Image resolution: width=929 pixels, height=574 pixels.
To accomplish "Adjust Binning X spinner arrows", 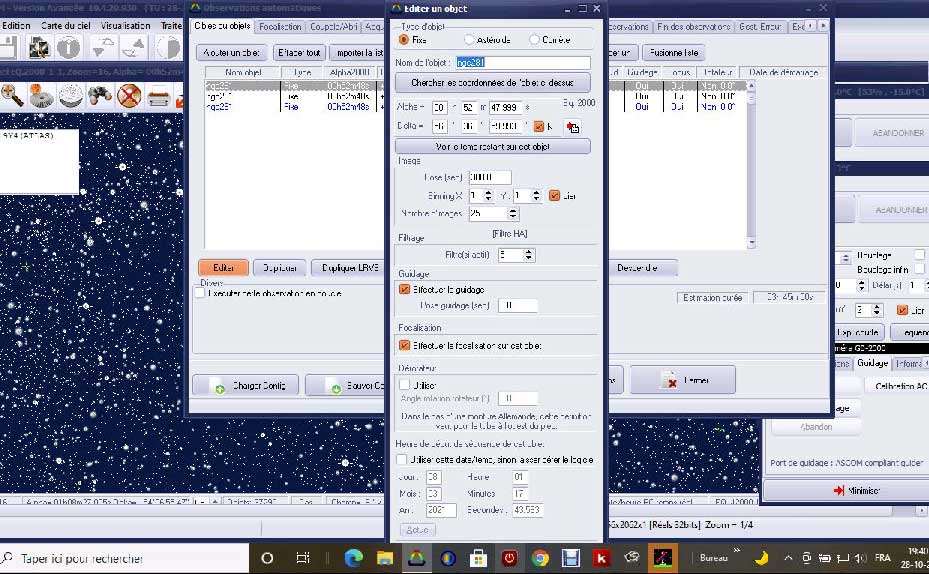I will [487, 196].
